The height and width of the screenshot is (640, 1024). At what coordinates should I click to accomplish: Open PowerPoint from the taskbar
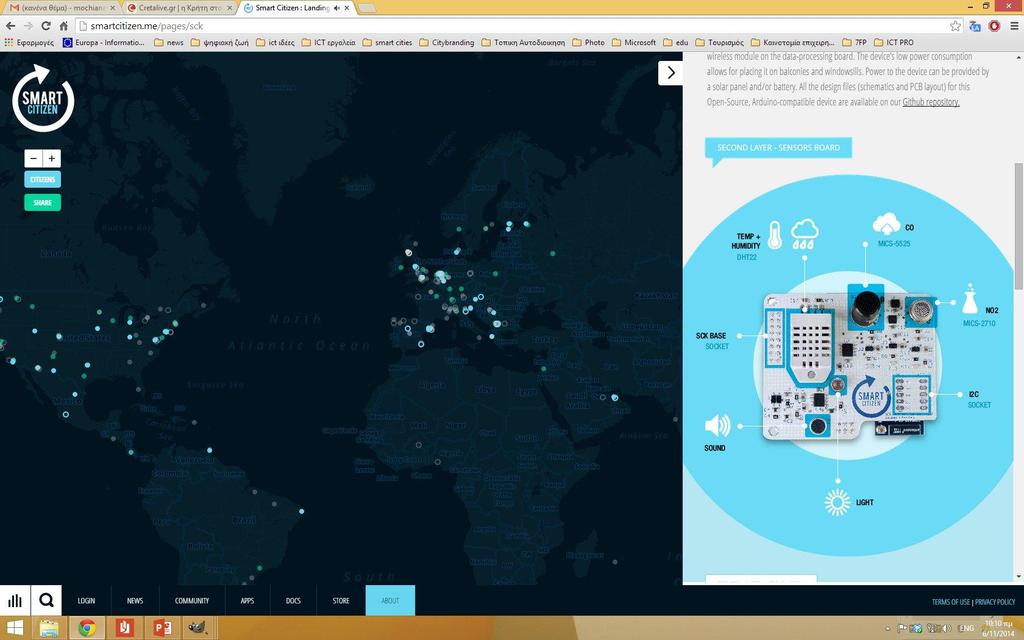(x=162, y=628)
